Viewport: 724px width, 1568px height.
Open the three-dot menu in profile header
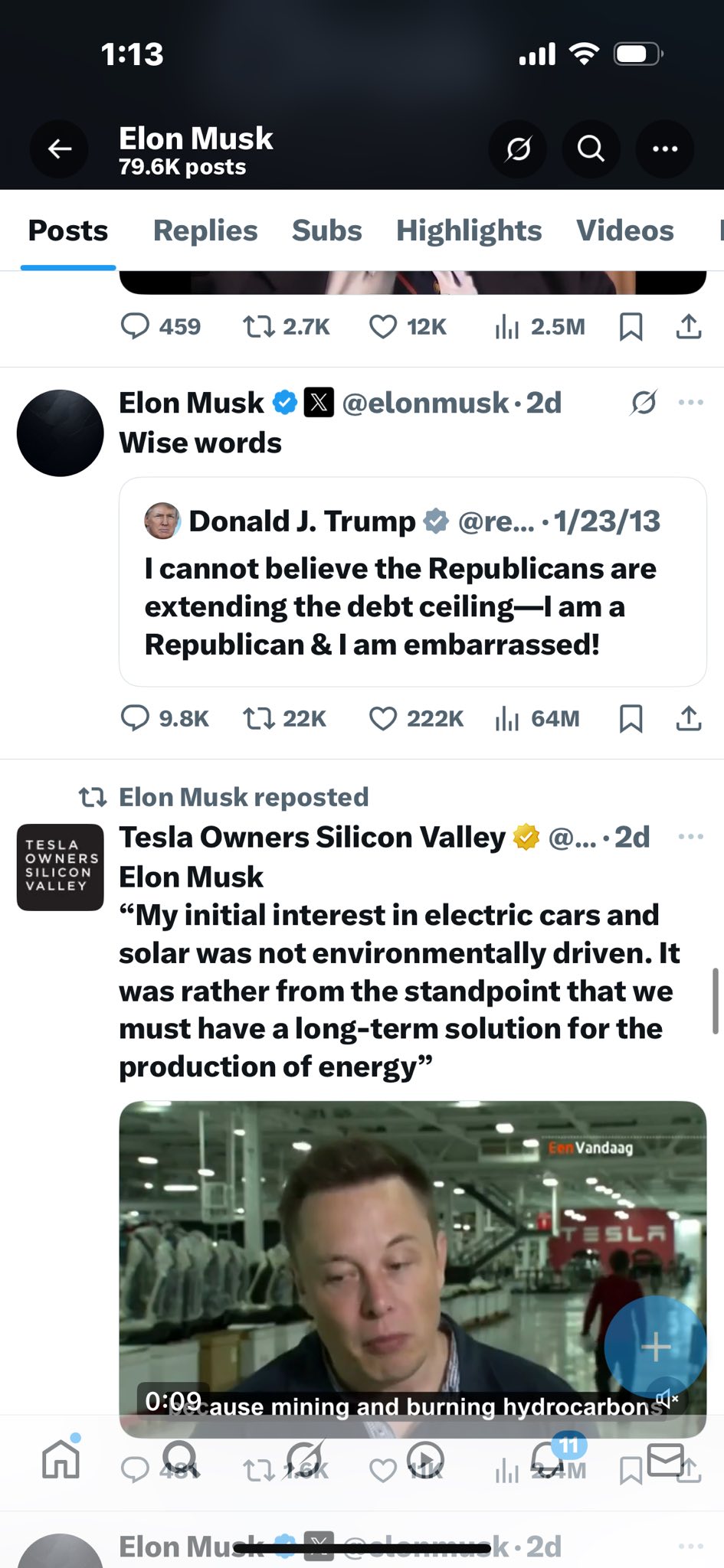664,149
